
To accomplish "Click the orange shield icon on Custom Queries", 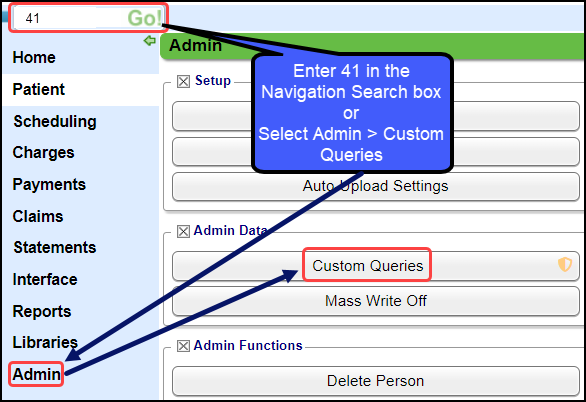I will point(565,265).
